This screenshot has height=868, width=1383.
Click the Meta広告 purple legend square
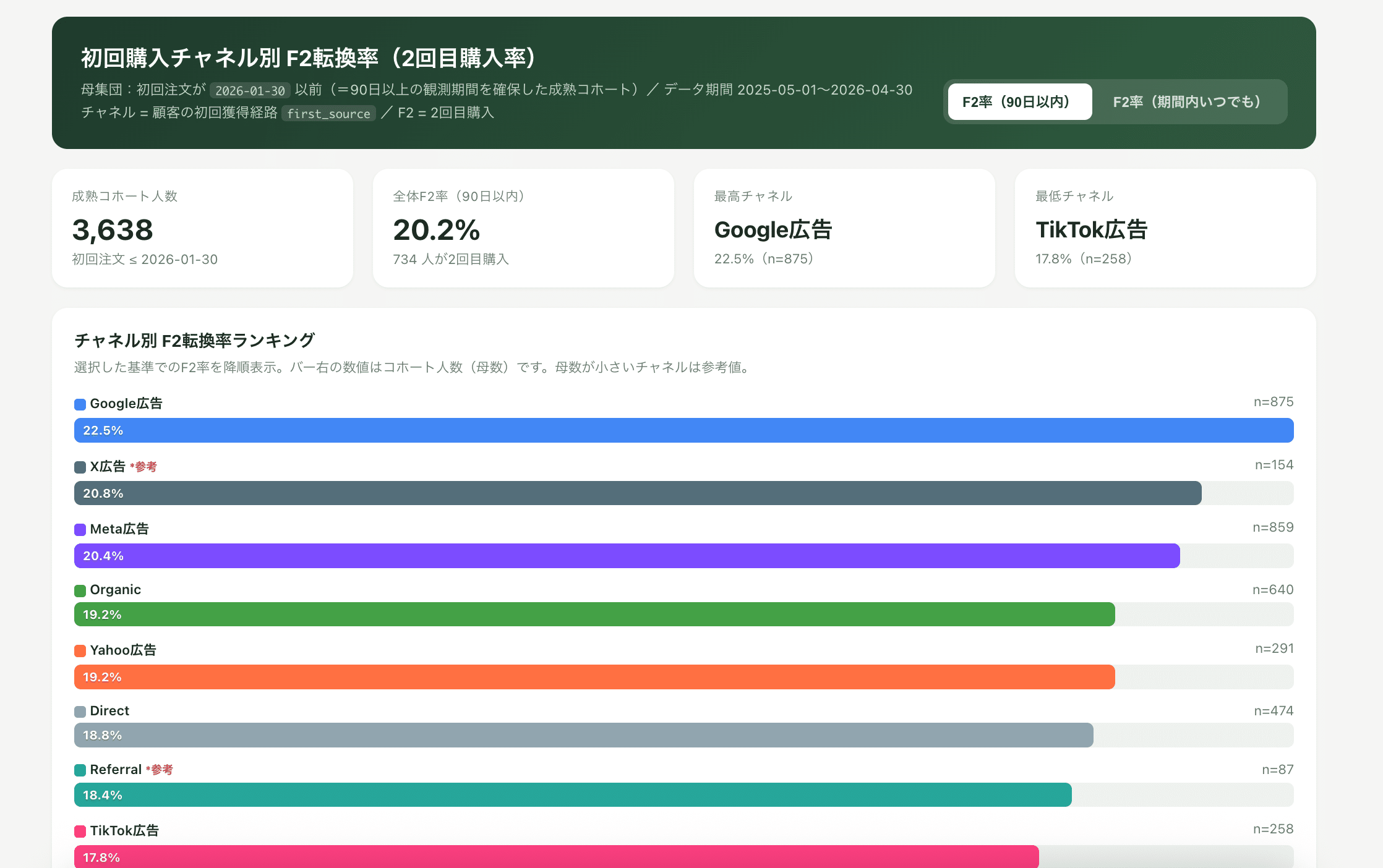tap(80, 530)
